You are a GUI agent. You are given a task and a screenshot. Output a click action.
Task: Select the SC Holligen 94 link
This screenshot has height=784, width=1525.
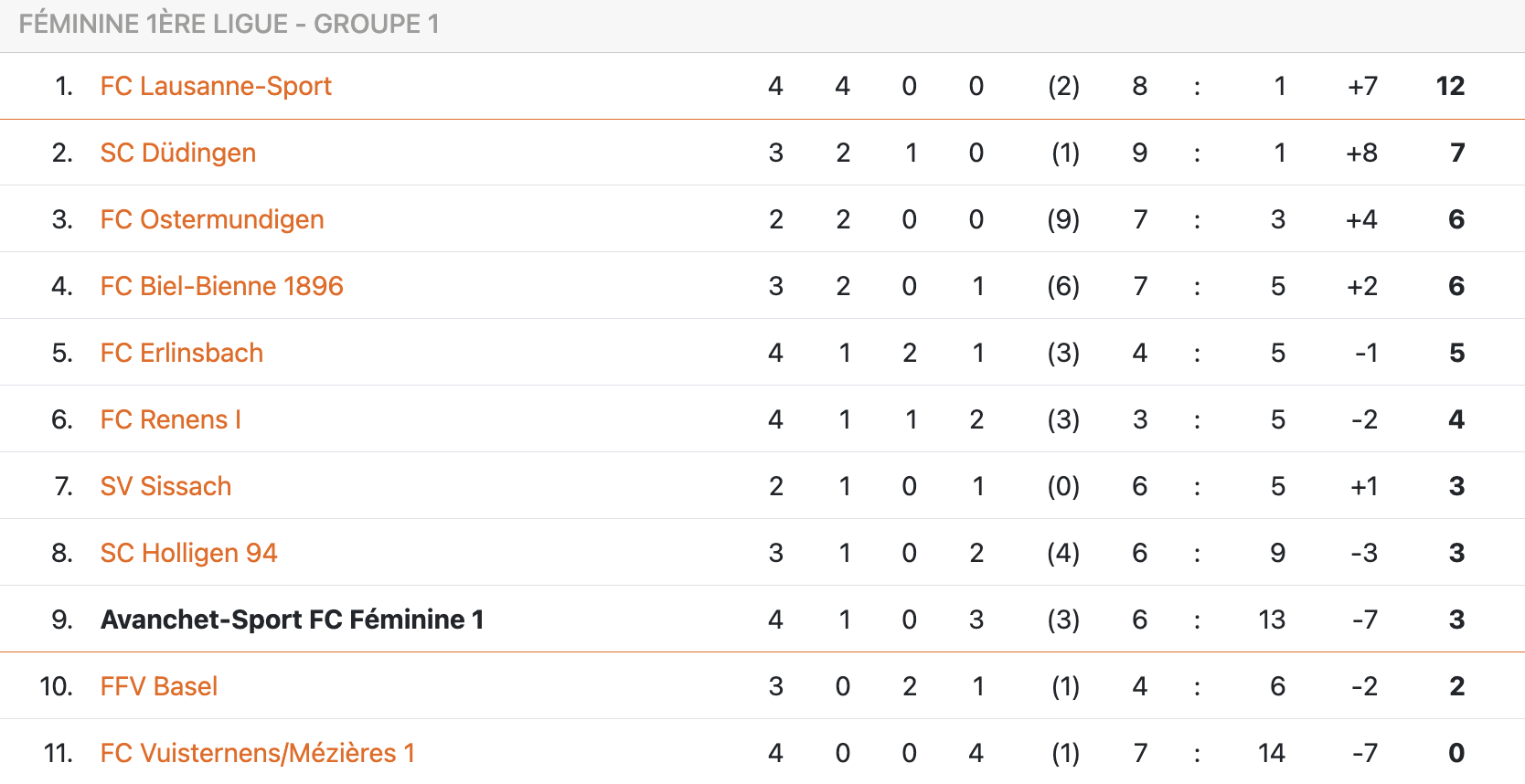[x=189, y=553]
